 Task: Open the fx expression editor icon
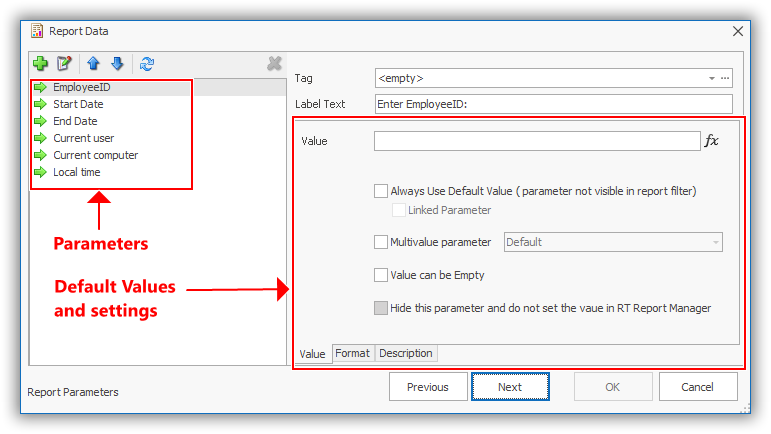coord(712,141)
